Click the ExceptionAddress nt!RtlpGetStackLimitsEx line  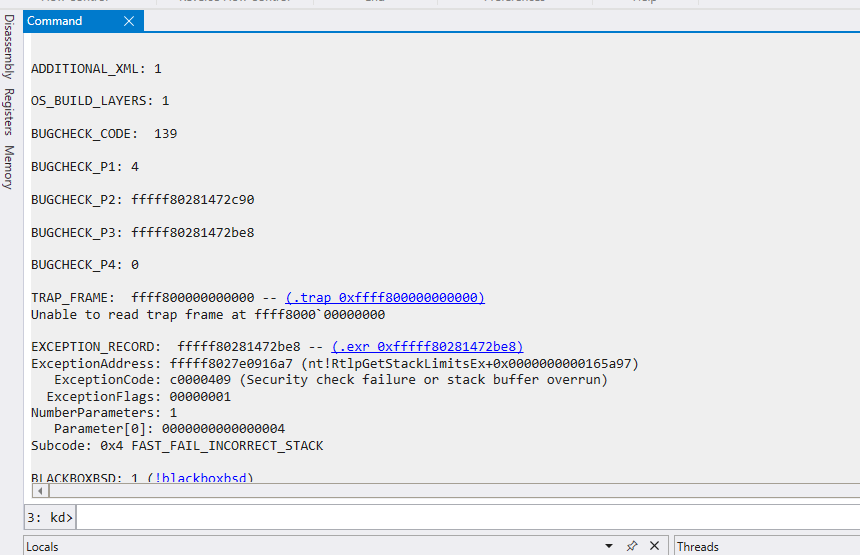(335, 364)
